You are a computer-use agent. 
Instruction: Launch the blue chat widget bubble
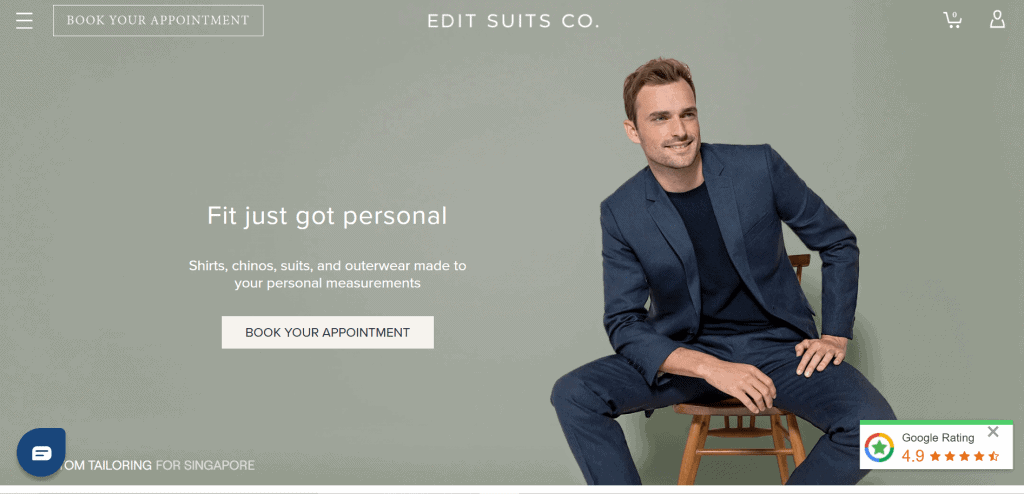(x=41, y=452)
